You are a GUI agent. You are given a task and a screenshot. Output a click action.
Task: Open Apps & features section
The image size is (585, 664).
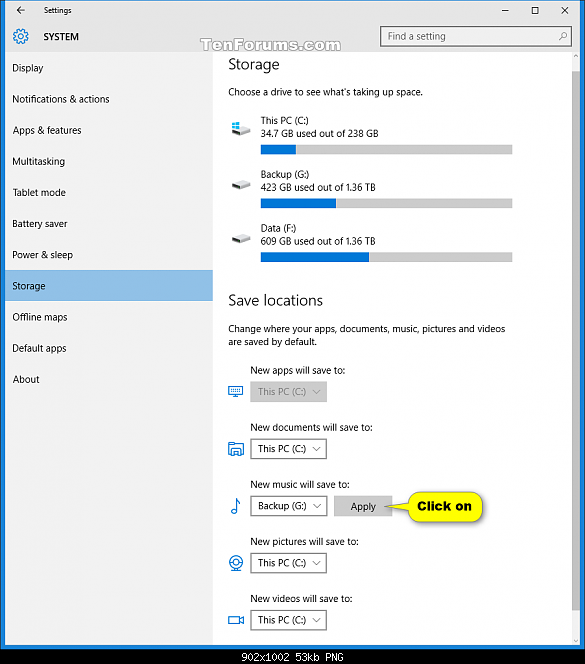(109, 130)
